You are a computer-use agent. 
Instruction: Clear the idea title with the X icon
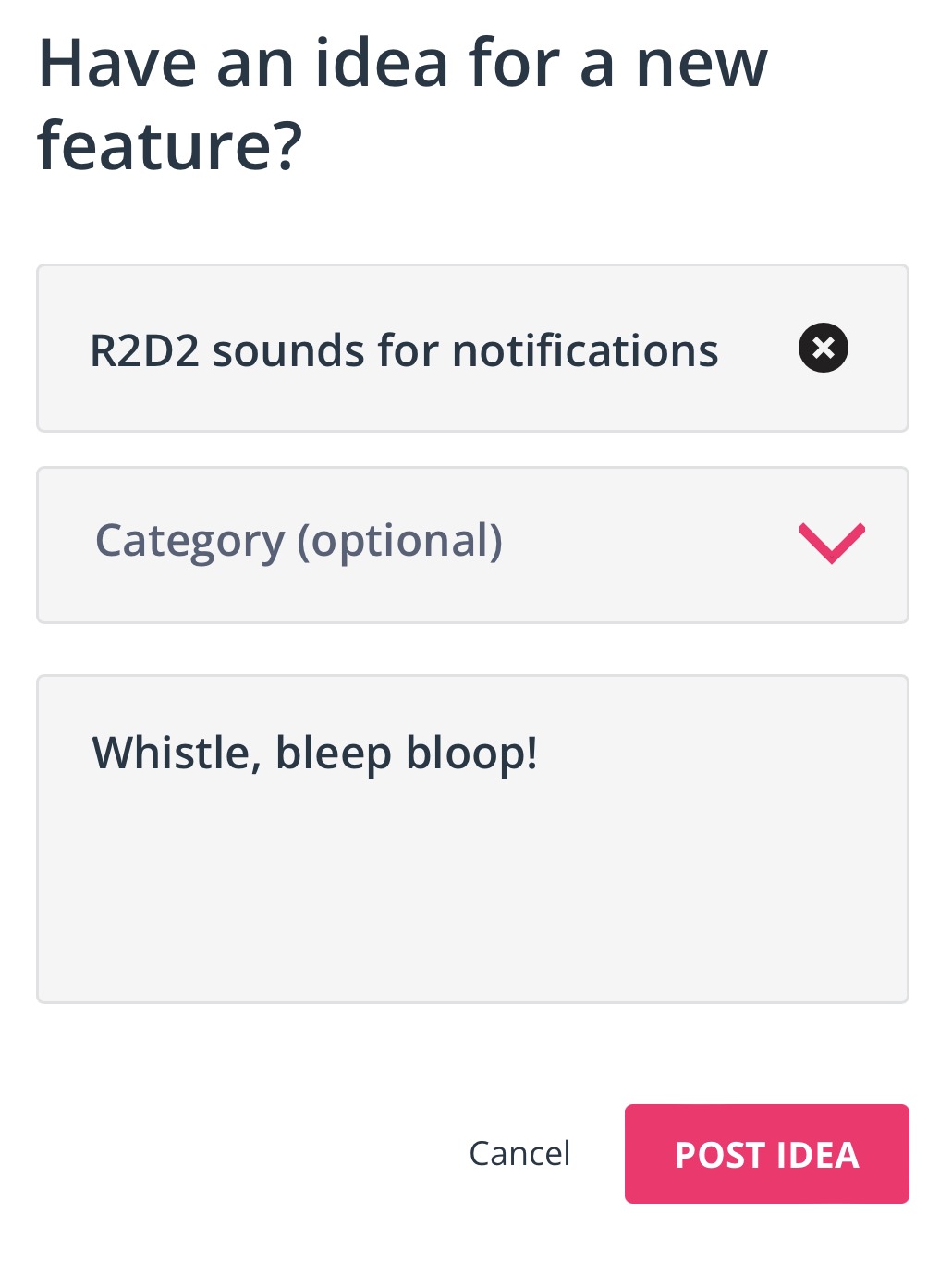tap(823, 348)
